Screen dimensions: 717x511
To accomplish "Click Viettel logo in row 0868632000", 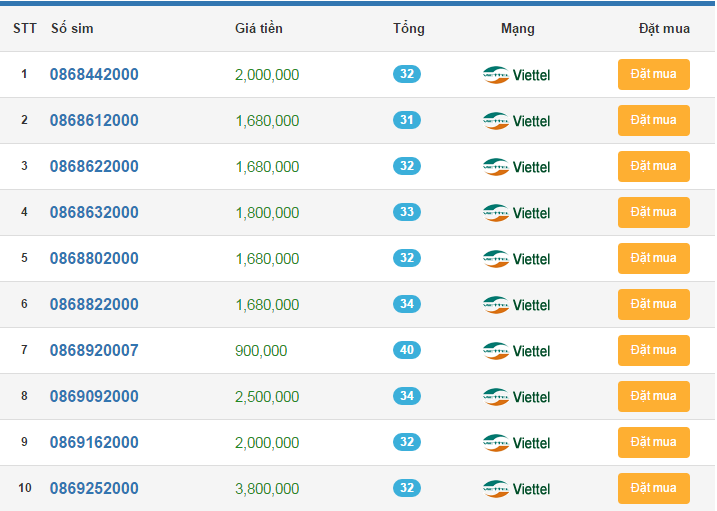I will [516, 213].
